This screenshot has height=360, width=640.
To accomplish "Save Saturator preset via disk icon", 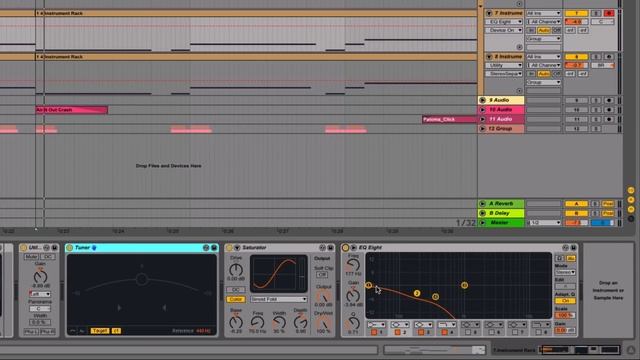I will click(x=331, y=248).
